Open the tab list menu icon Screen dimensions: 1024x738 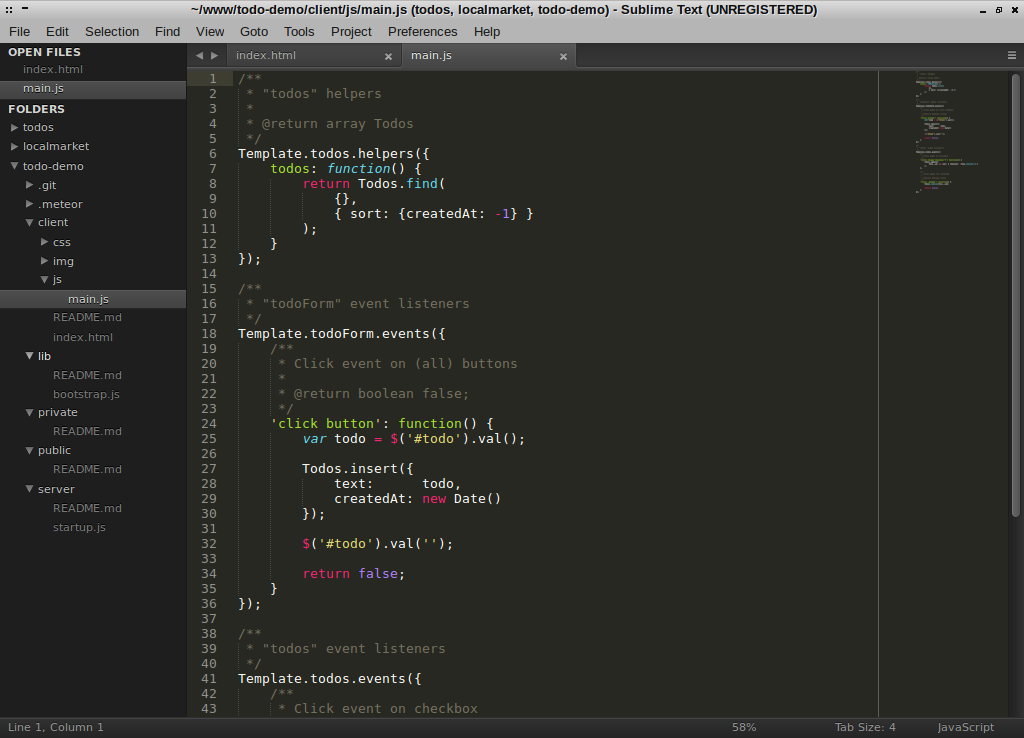coord(1012,56)
